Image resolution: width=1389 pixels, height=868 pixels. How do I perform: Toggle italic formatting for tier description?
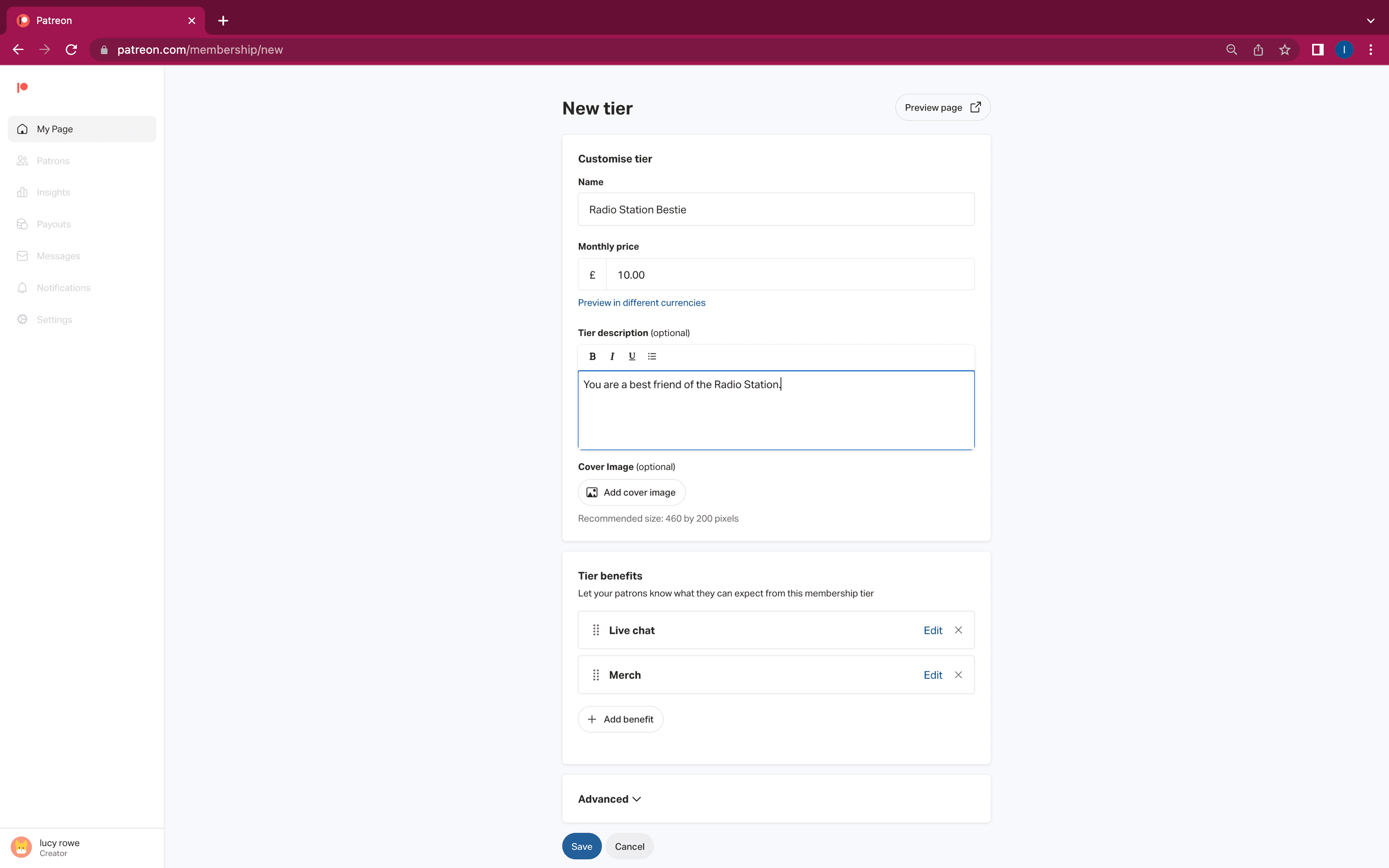612,356
